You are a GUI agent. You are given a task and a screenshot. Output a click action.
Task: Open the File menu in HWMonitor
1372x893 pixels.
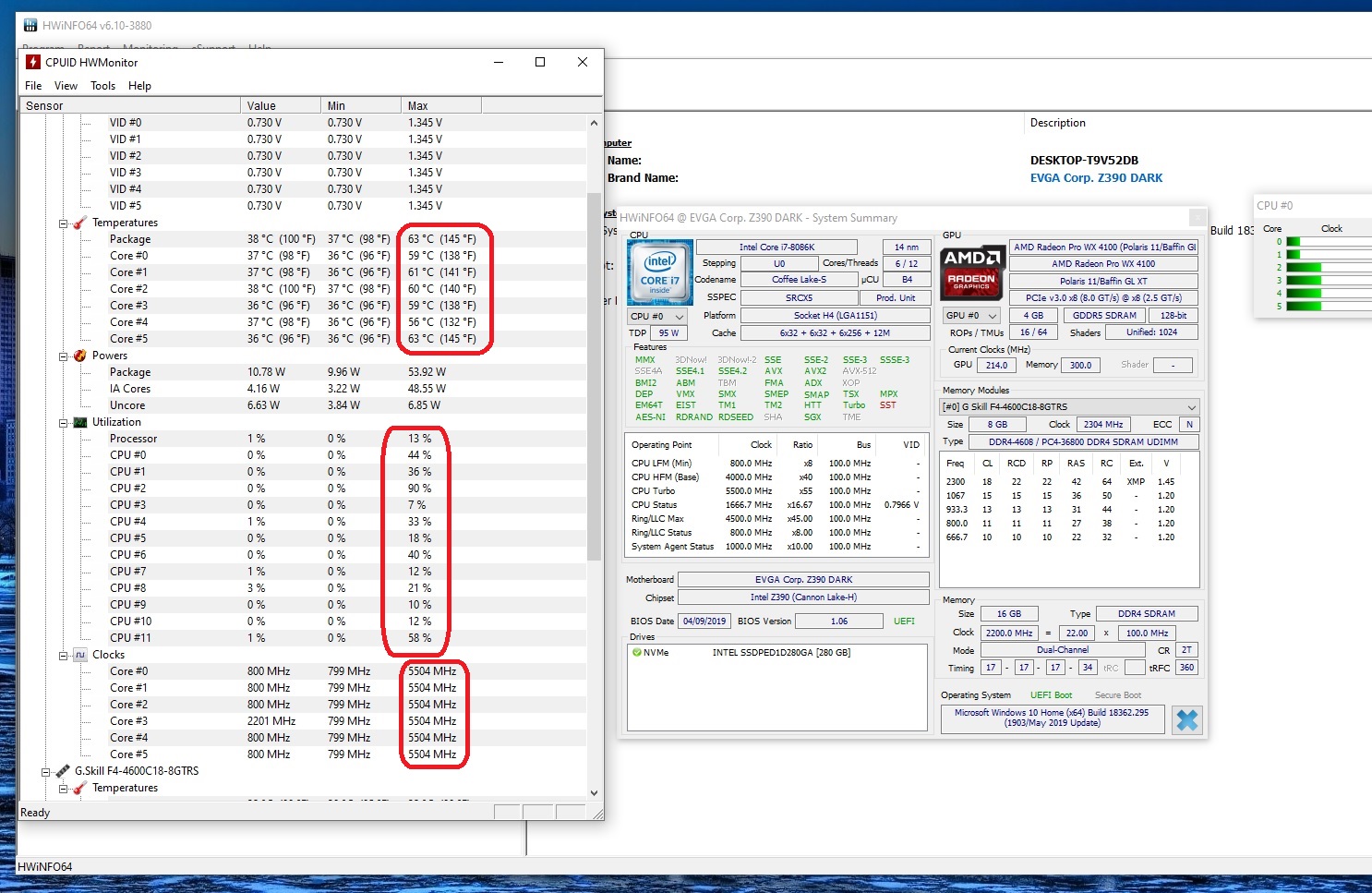point(33,86)
